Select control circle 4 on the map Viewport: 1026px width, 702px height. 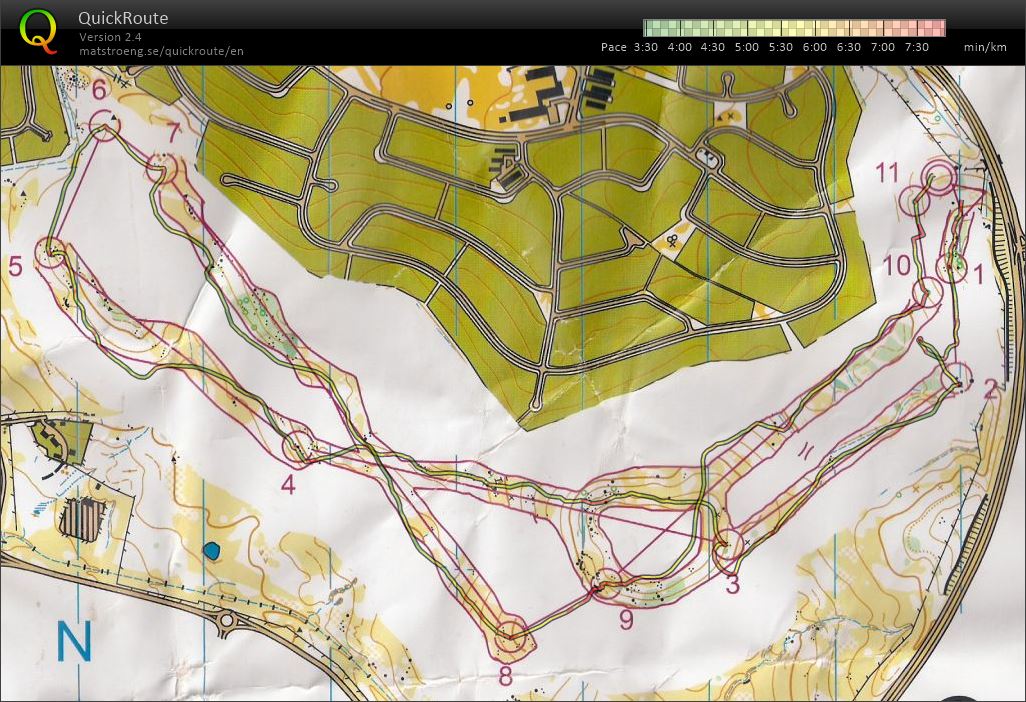[x=297, y=447]
